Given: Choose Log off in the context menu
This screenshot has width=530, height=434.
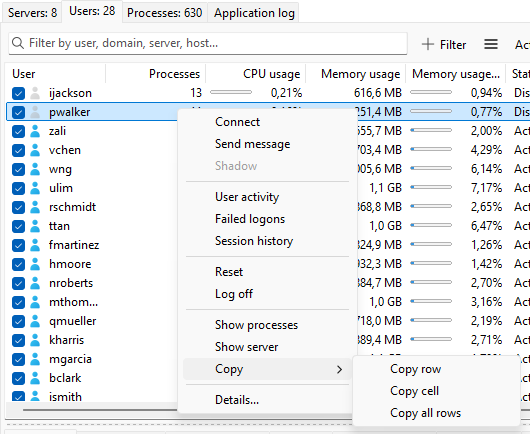Looking at the screenshot, I should click(234, 294).
